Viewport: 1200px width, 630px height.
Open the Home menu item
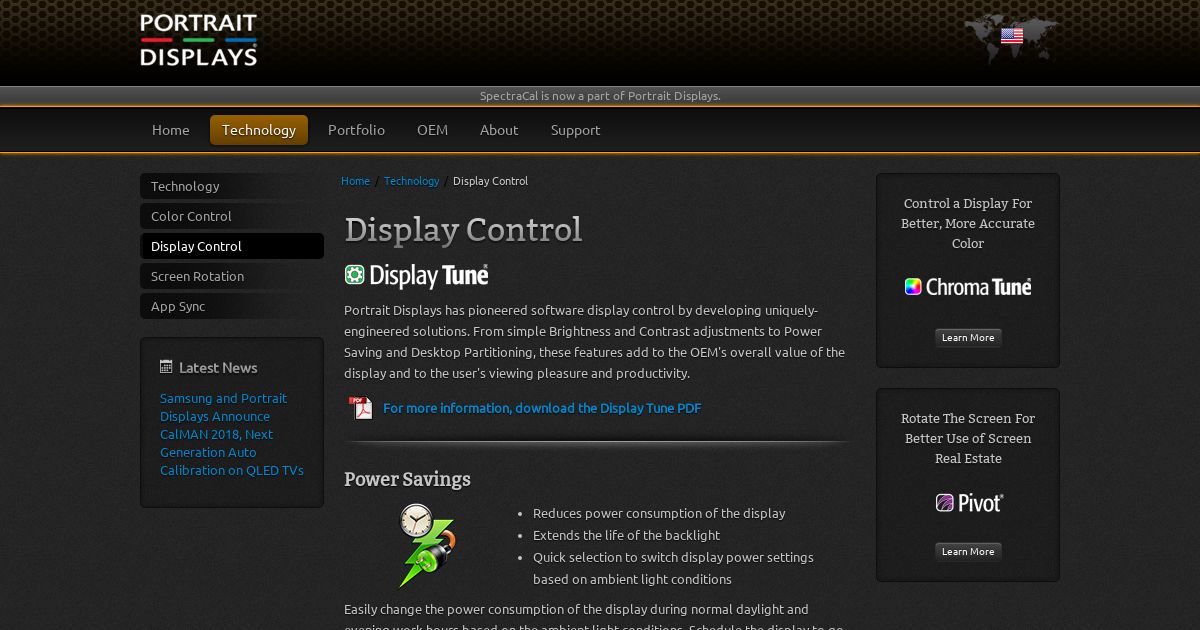point(171,130)
